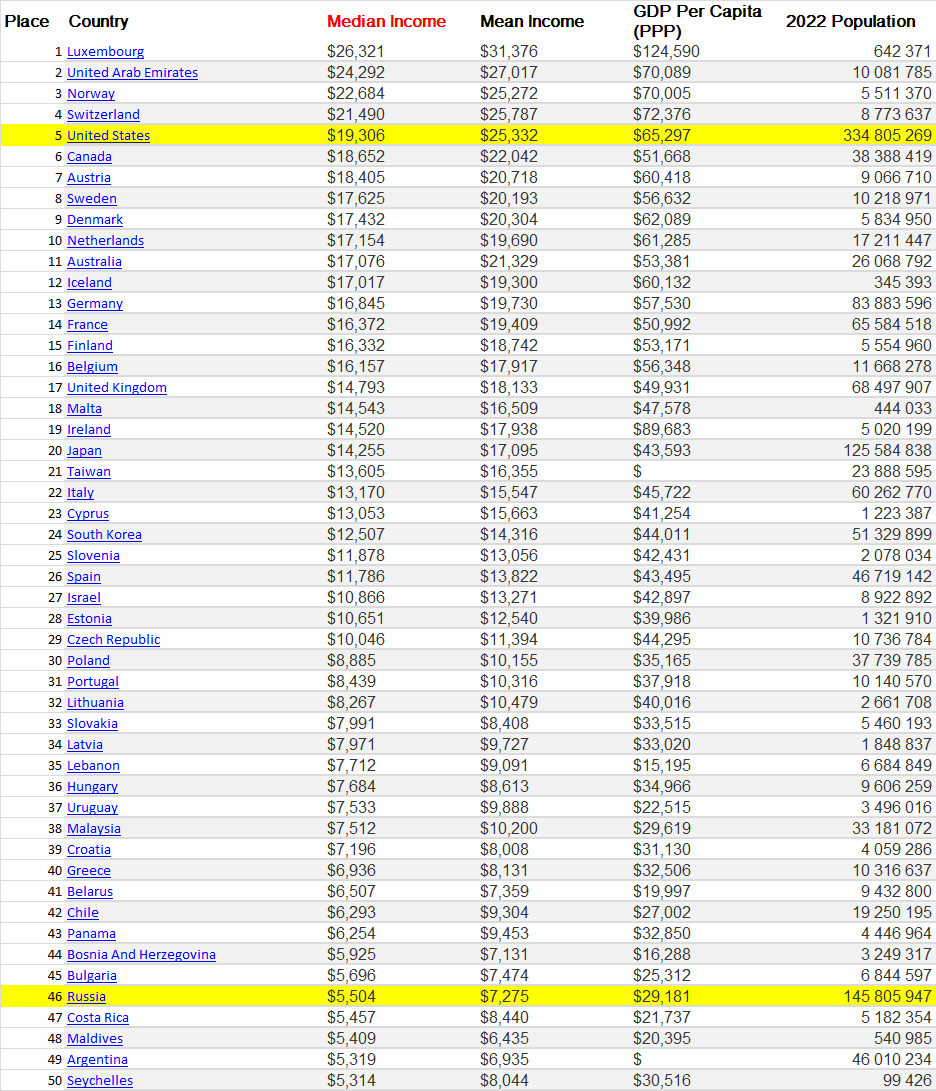Open the highlighted United States link
This screenshot has height=1091, width=936.
click(108, 136)
